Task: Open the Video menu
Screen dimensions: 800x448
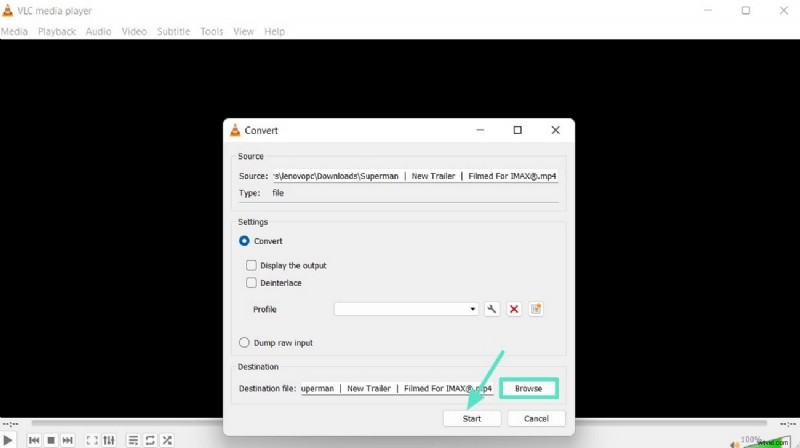Action: (x=134, y=32)
